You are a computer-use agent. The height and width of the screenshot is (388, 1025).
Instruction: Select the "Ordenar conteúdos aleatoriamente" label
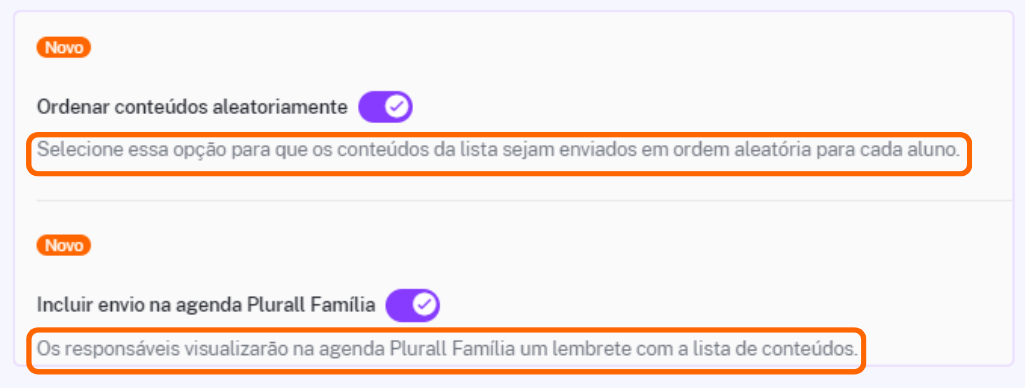click(192, 108)
